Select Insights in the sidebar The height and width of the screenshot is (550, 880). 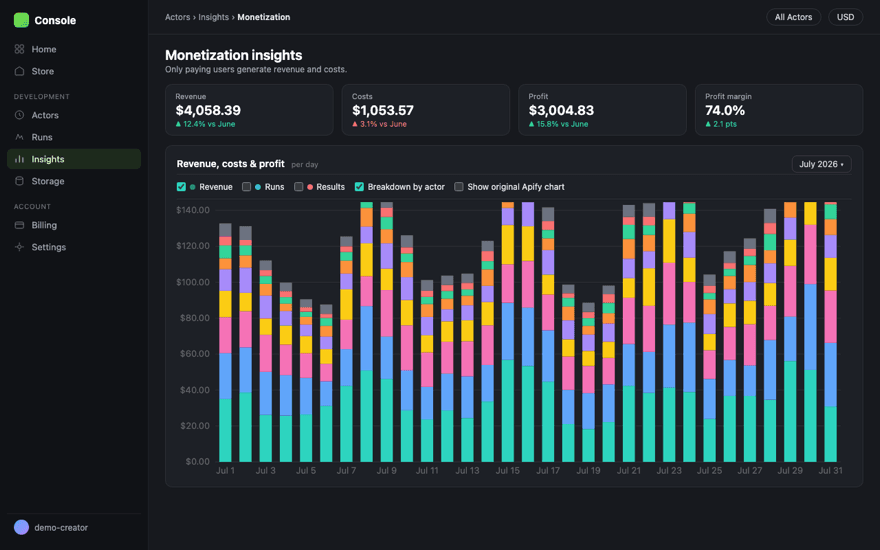click(x=74, y=159)
